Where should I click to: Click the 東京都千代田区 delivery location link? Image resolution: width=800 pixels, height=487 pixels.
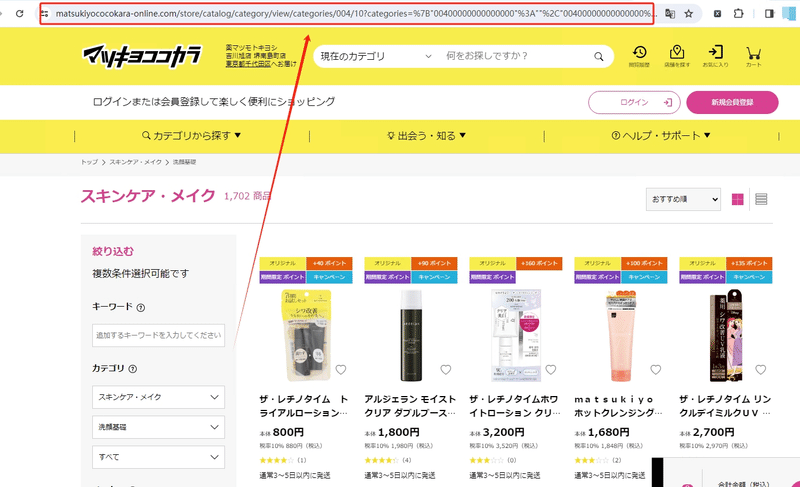click(x=248, y=64)
